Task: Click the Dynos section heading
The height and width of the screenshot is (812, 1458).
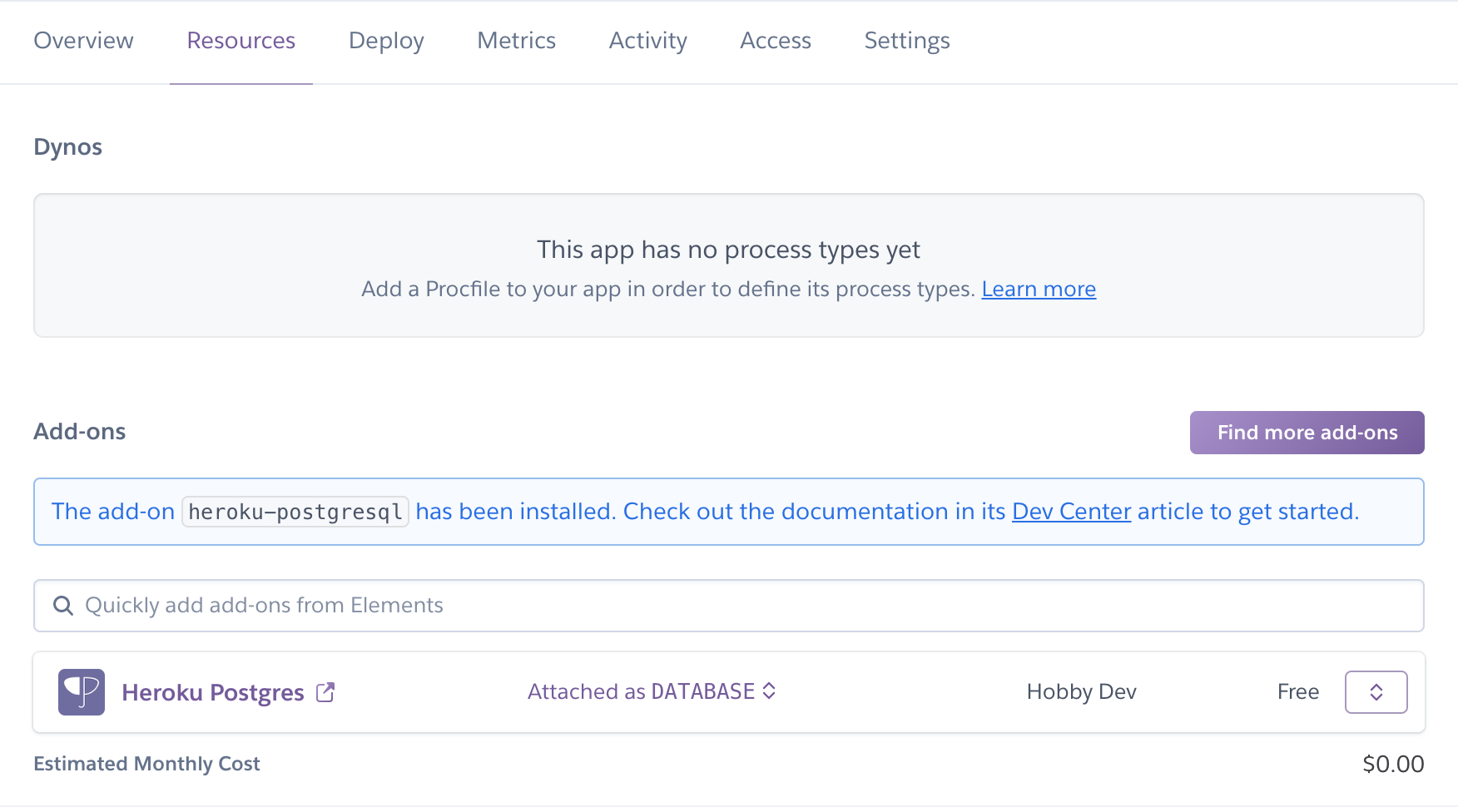Action: point(68,147)
